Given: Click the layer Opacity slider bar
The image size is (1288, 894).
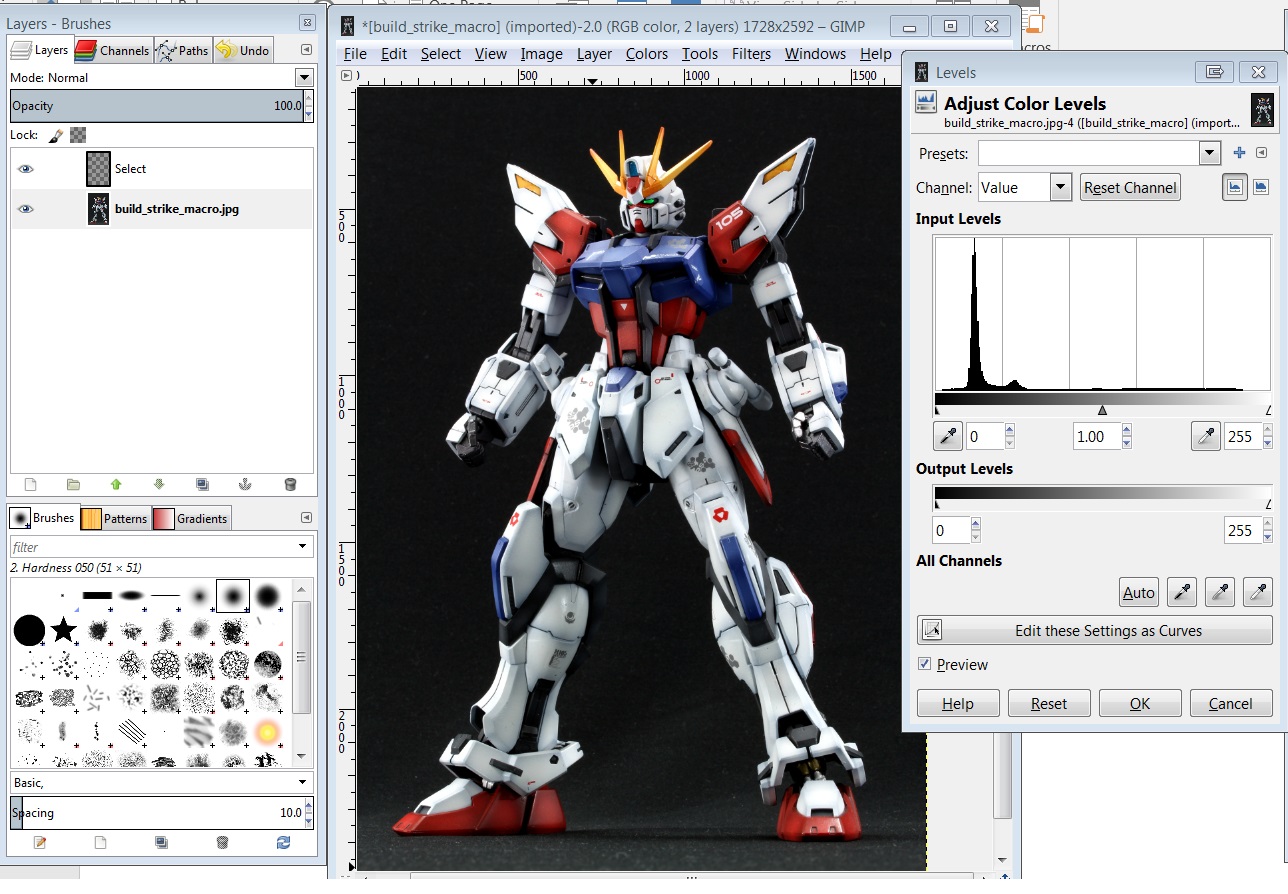Looking at the screenshot, I should 156,106.
